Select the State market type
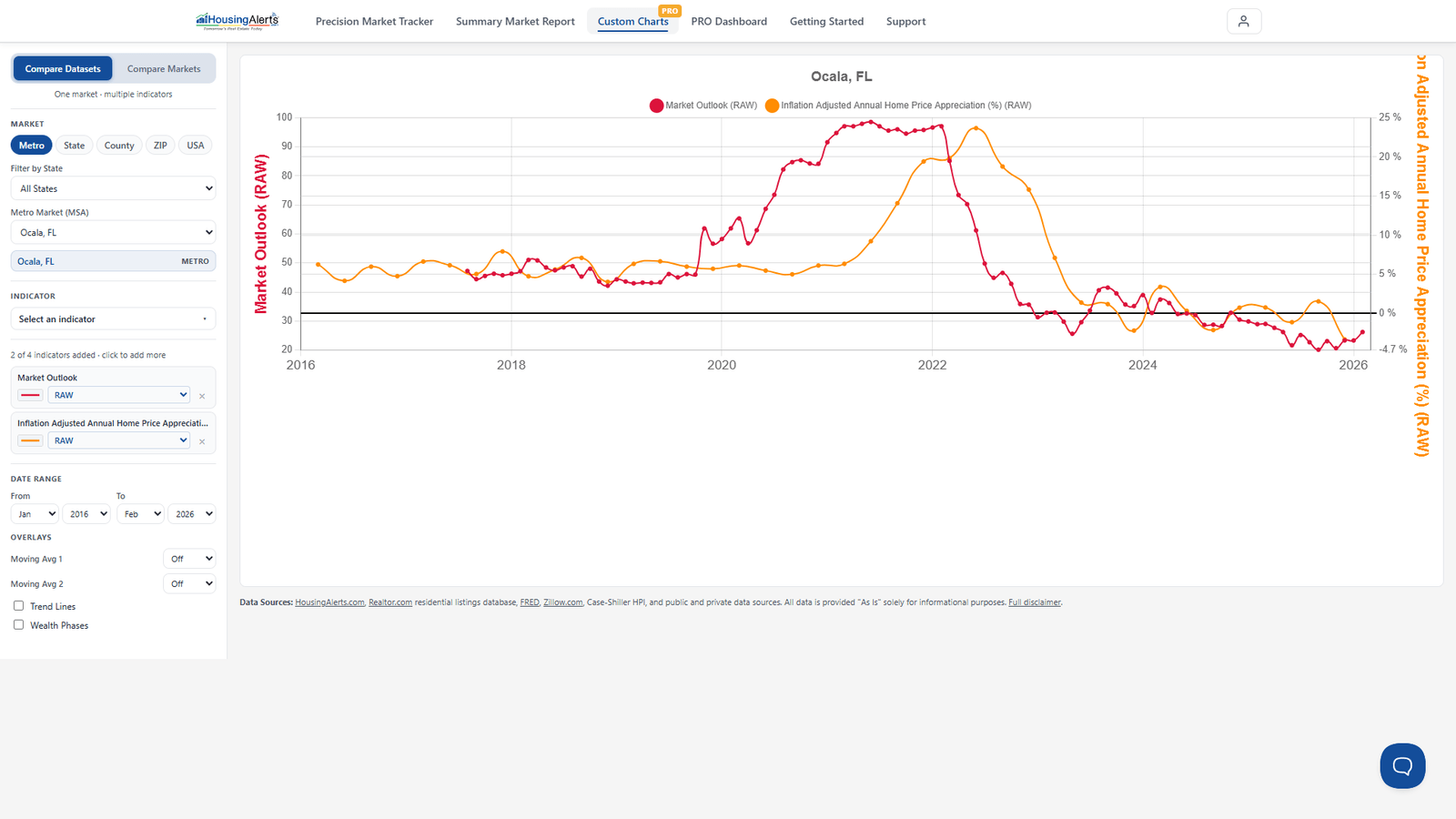The height and width of the screenshot is (819, 1456). 75,146
